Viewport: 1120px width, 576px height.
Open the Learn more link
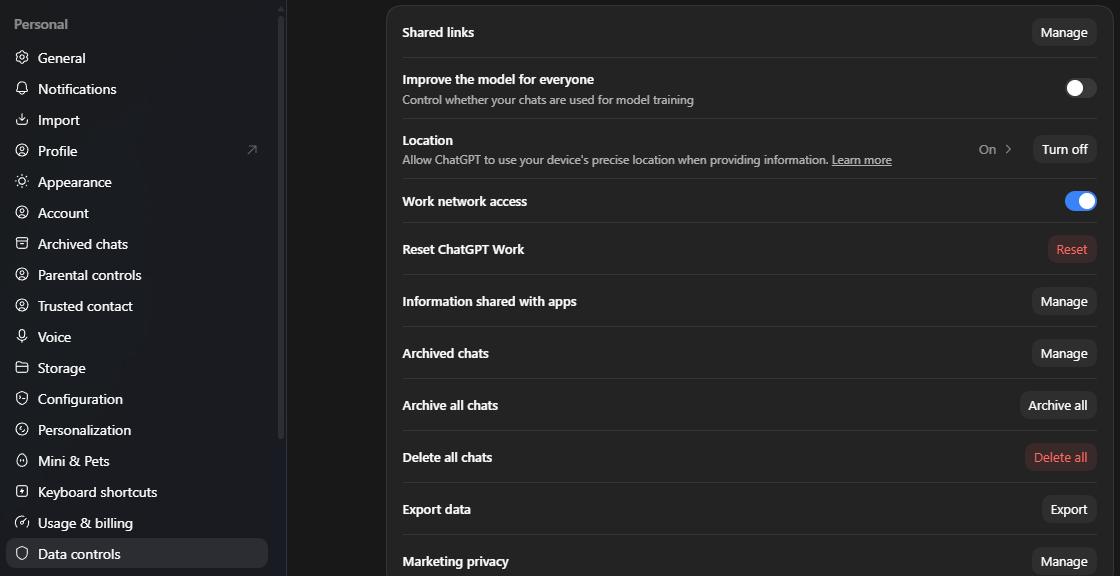(861, 160)
